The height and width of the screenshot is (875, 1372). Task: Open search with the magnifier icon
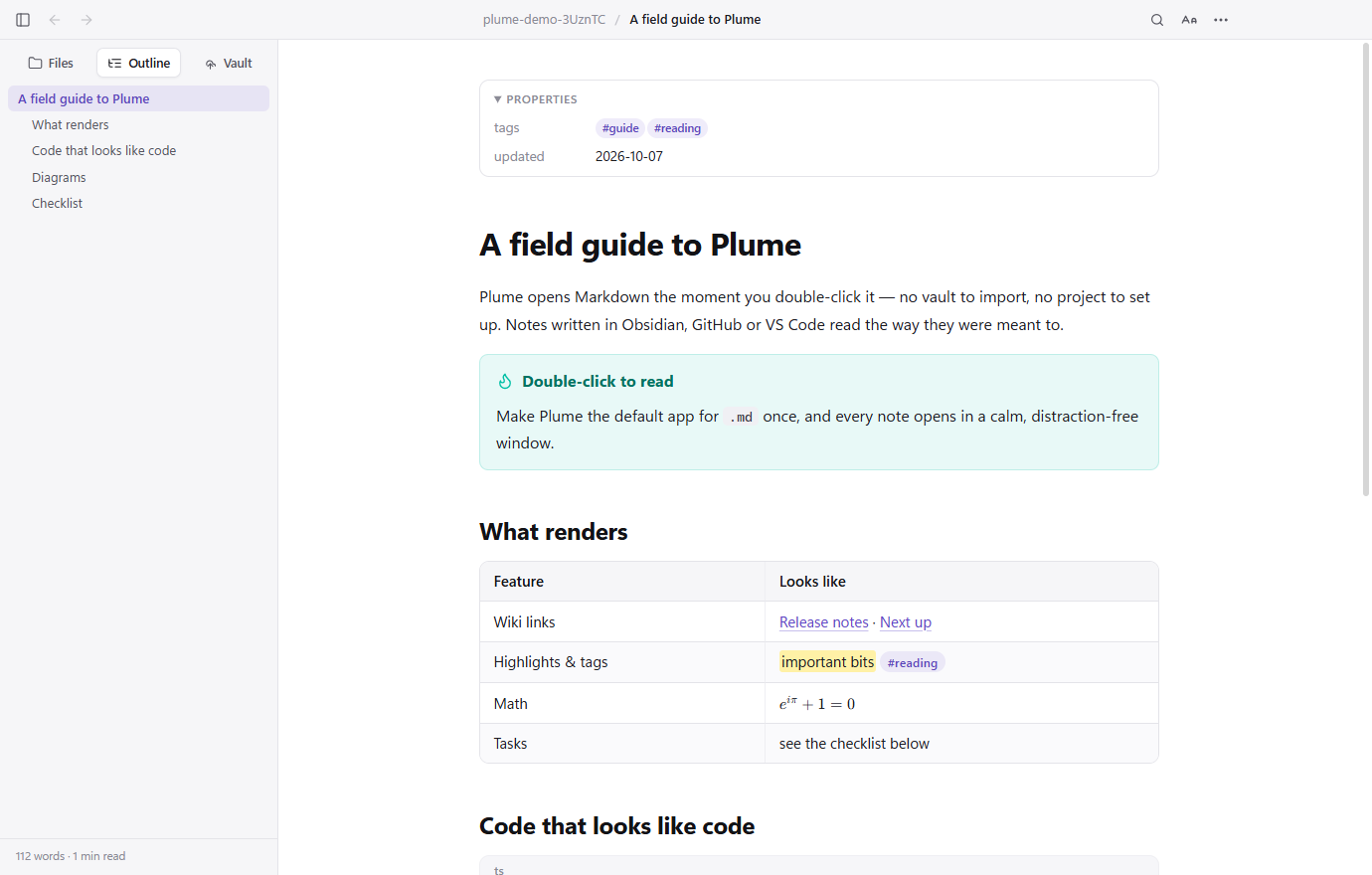coord(1157,20)
